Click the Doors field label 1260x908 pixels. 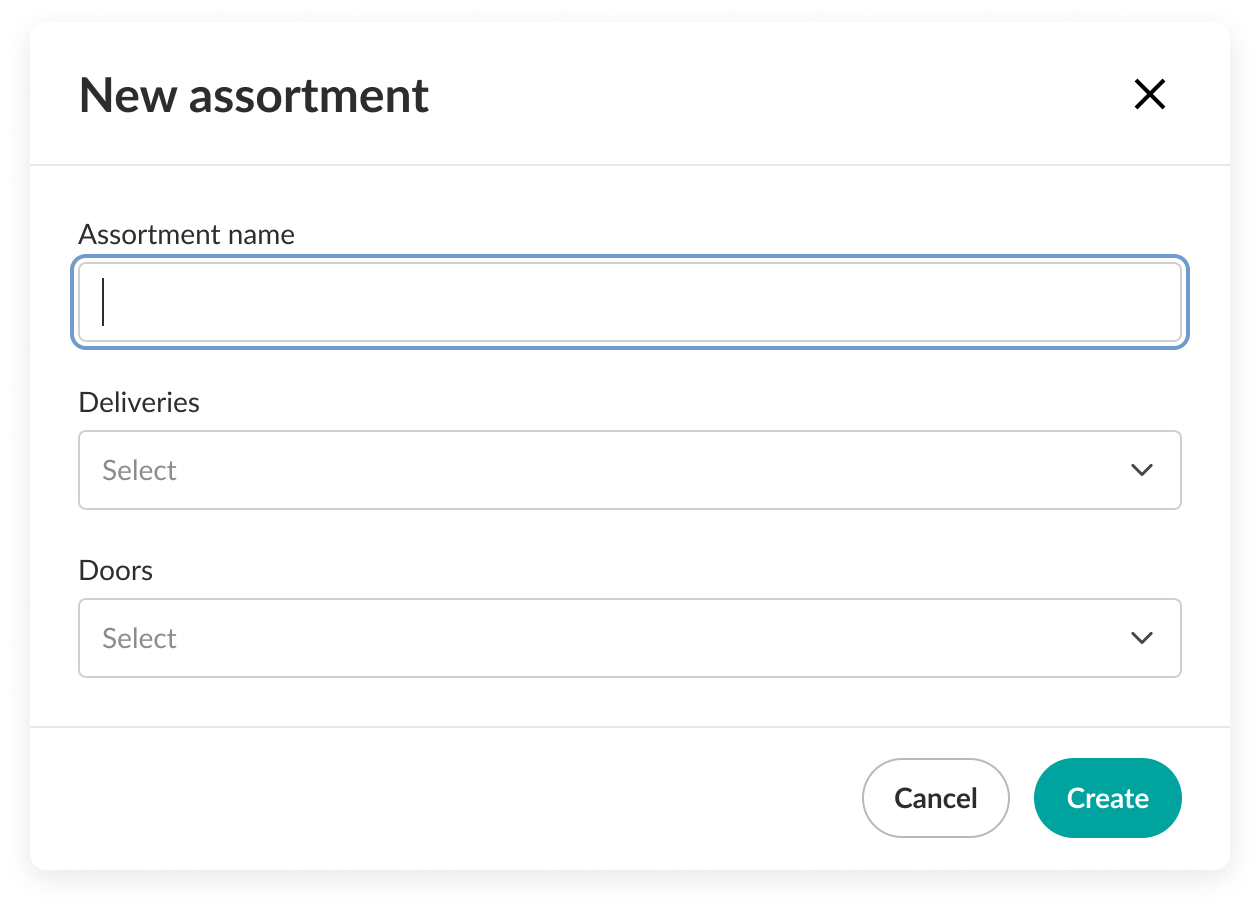pyautogui.click(x=116, y=570)
